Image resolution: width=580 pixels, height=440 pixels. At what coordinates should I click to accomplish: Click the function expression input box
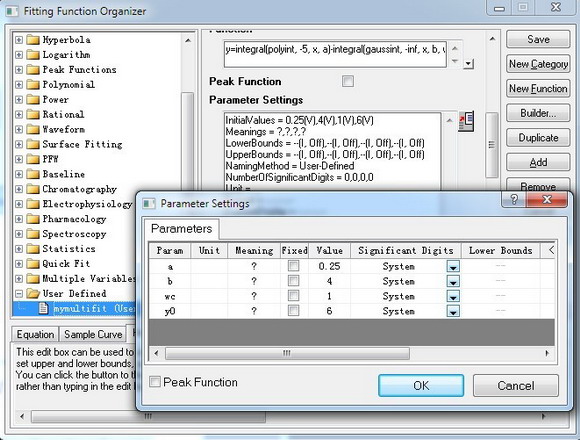pos(335,54)
